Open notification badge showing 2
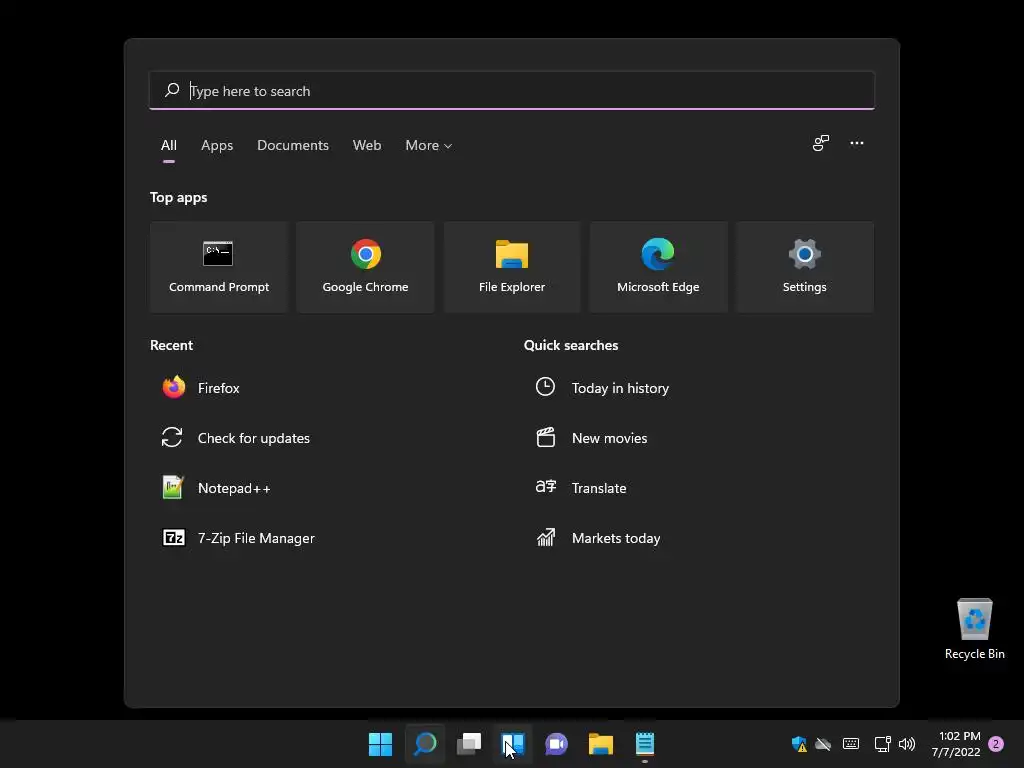The width and height of the screenshot is (1024, 768). point(996,744)
